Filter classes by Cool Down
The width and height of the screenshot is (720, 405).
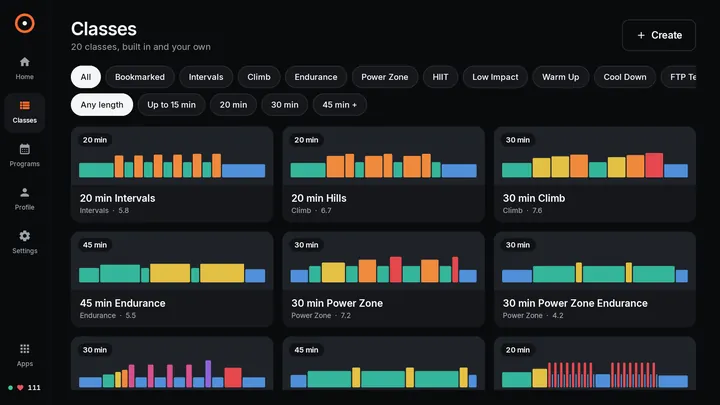(x=624, y=77)
